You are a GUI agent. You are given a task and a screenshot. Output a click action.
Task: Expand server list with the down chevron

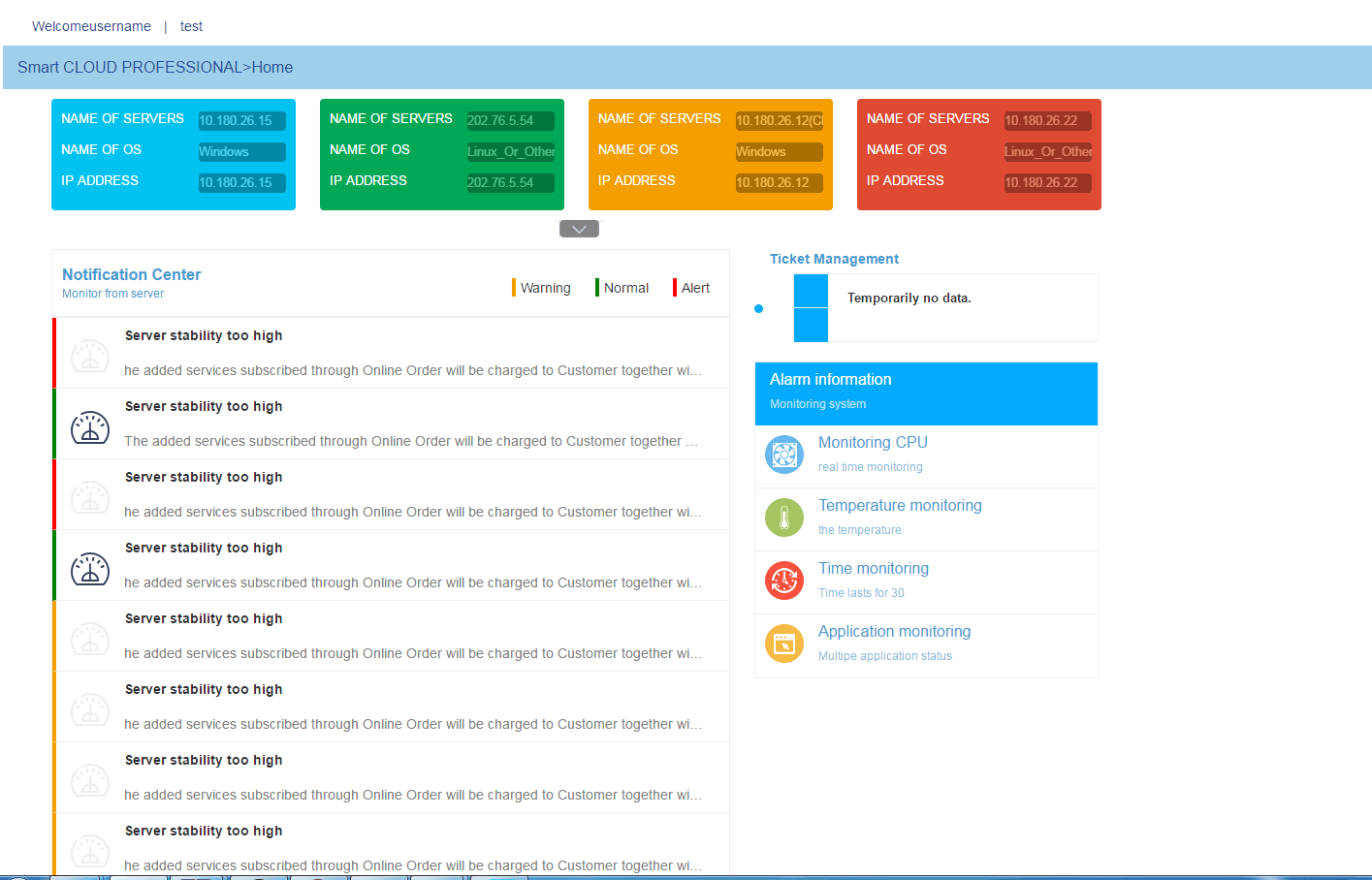[x=579, y=229]
